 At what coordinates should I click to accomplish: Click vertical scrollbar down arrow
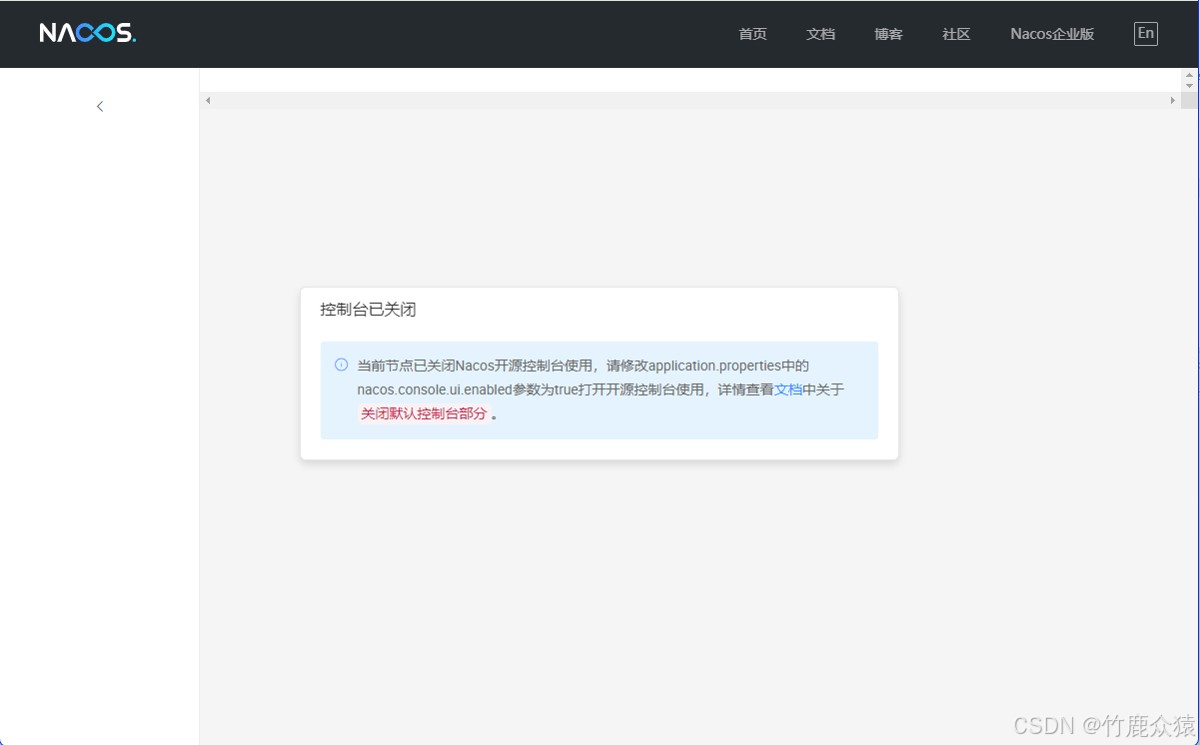[1189, 86]
